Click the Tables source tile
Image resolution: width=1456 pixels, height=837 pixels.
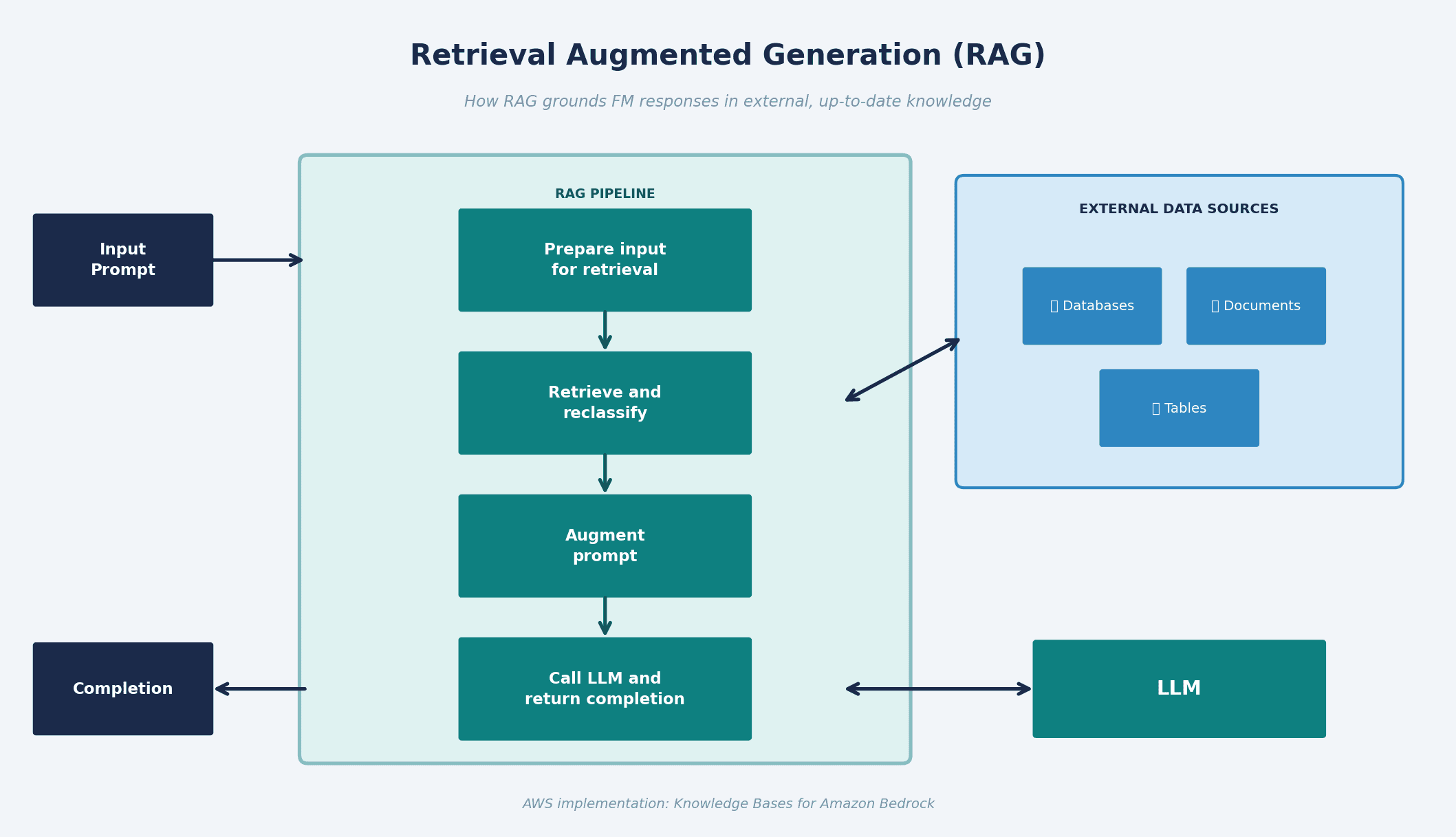pyautogui.click(x=1179, y=408)
